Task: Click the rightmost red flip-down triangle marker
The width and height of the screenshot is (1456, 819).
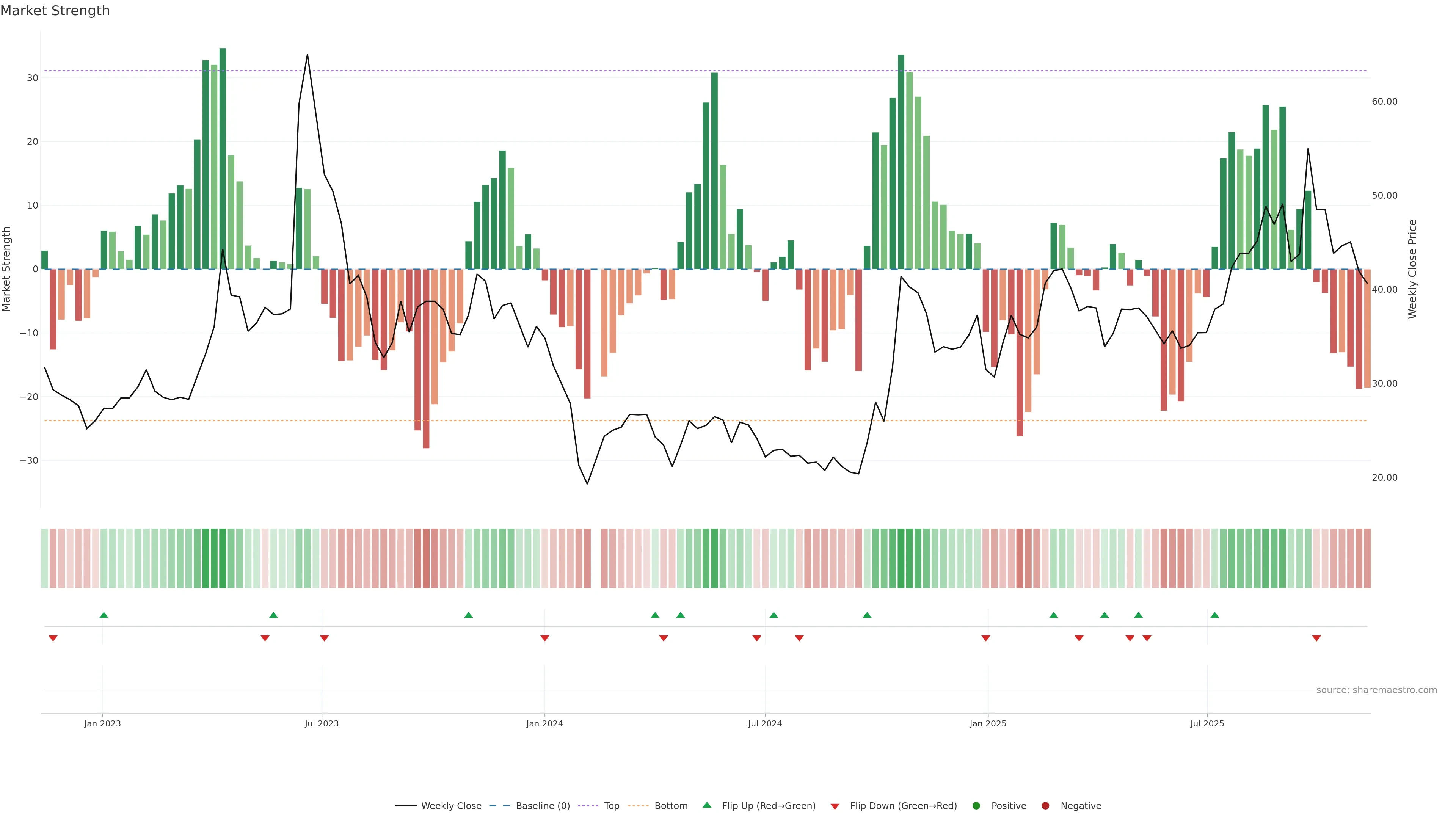Action: click(x=1316, y=638)
